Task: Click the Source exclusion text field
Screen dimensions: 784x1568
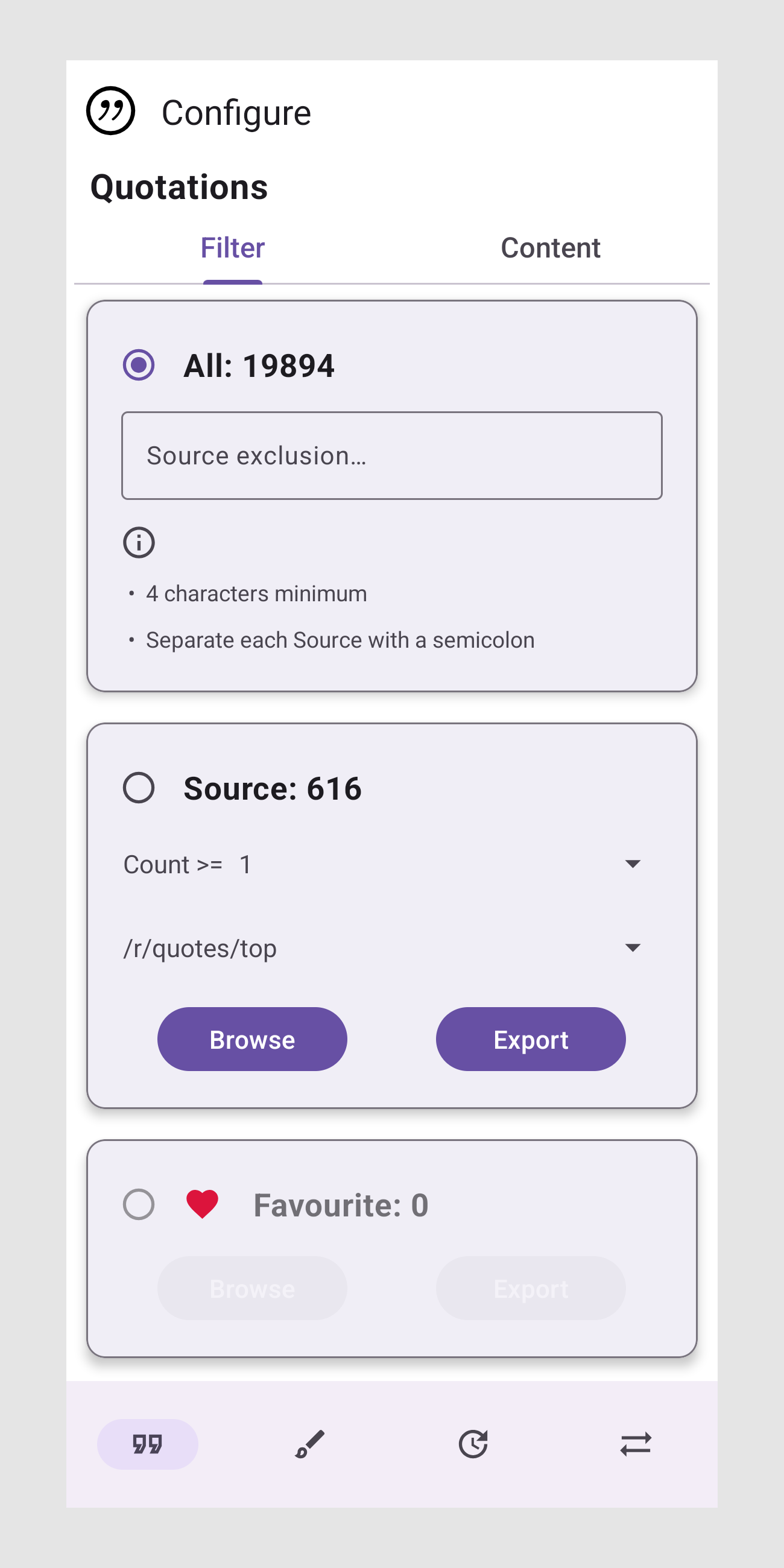Action: pyautogui.click(x=391, y=456)
